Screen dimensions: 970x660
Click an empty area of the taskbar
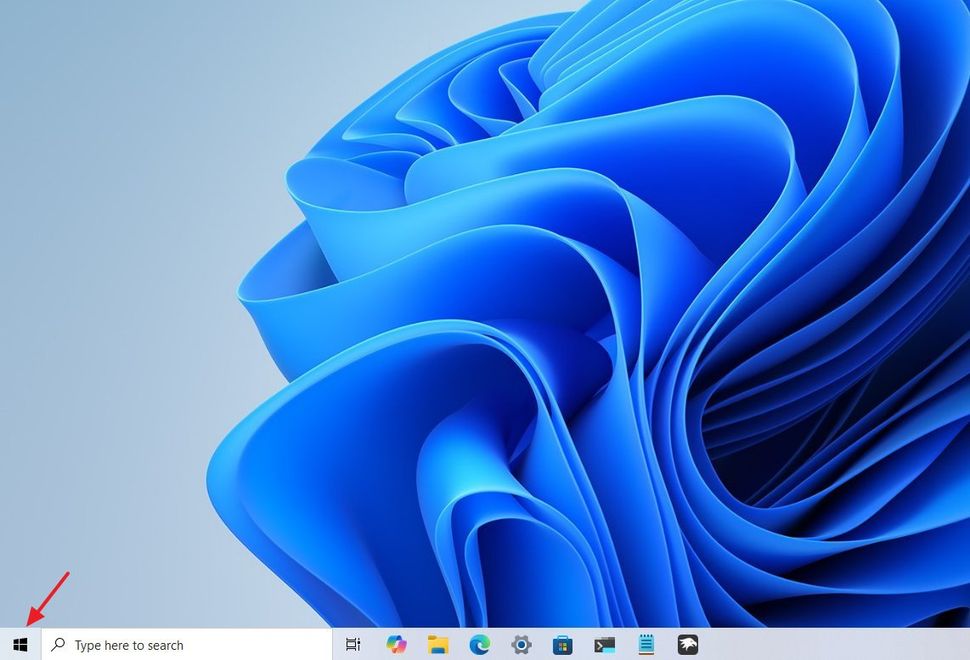[850, 645]
